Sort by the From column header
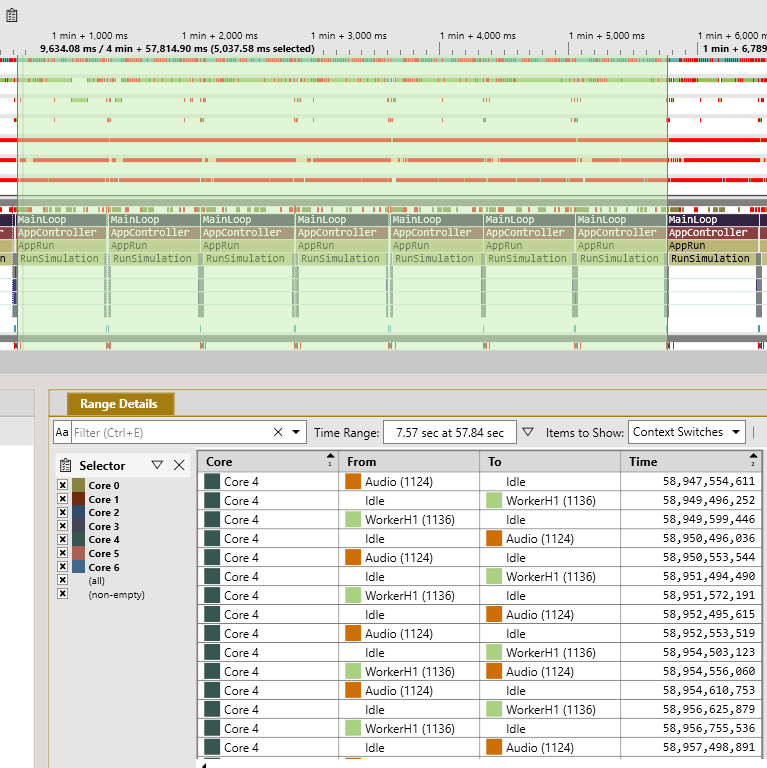Screen dimensions: 767x768 409,461
